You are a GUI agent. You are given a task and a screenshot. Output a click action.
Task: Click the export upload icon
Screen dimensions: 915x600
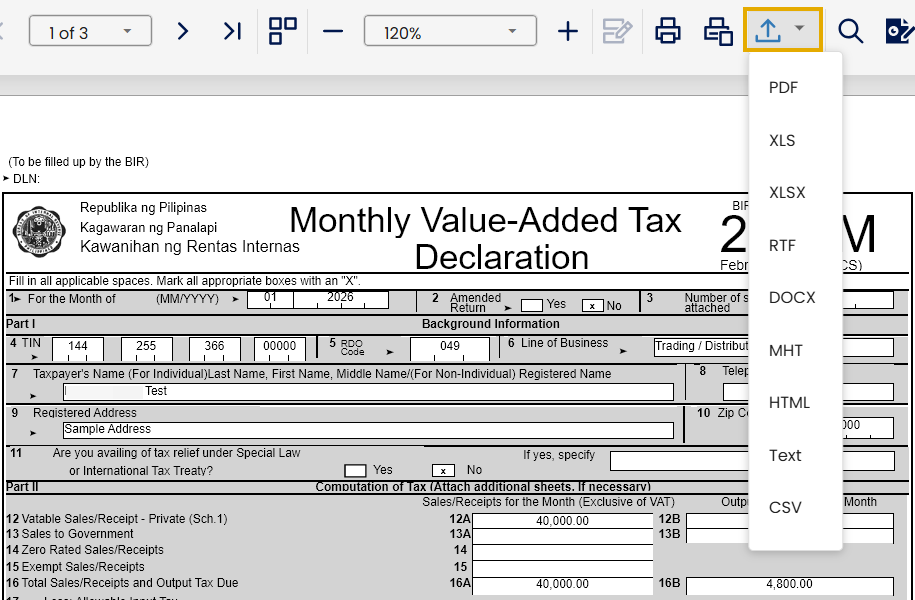[x=768, y=30]
